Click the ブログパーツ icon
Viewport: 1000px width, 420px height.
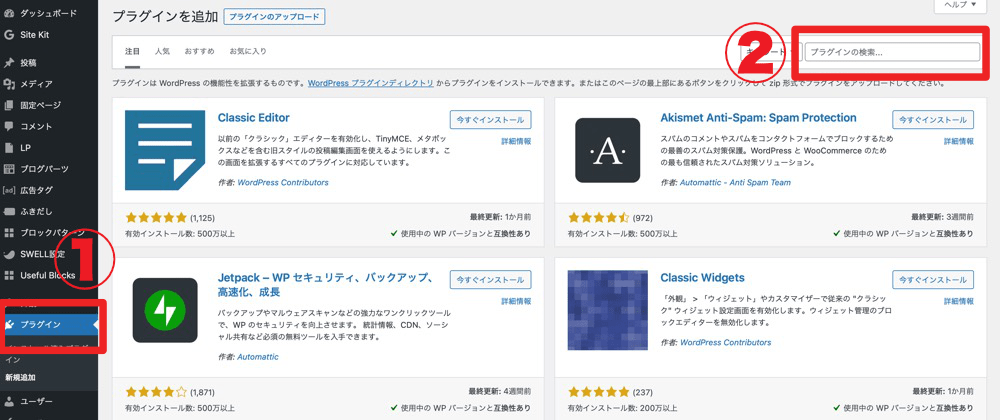(9, 169)
